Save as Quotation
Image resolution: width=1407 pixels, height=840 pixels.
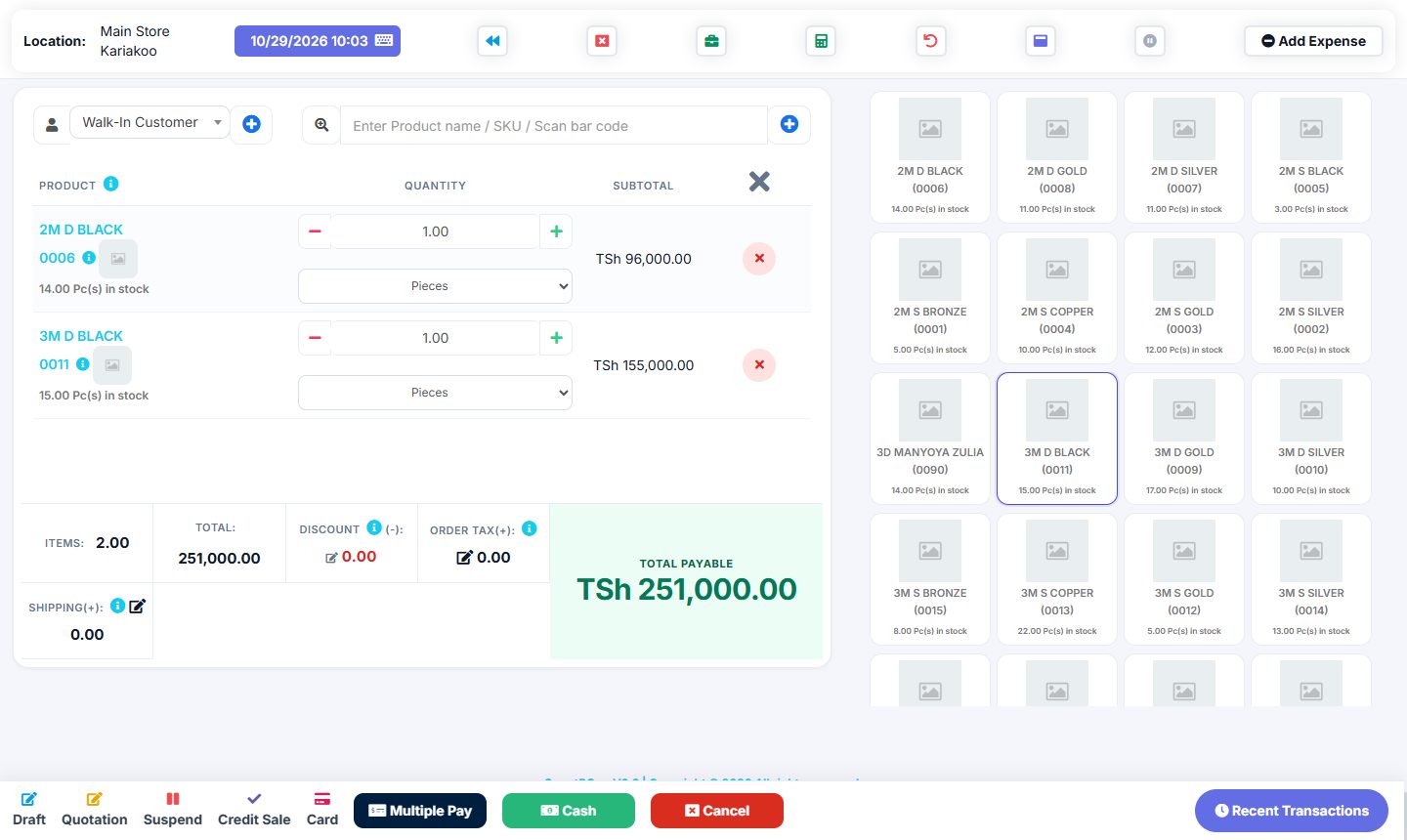(x=95, y=810)
